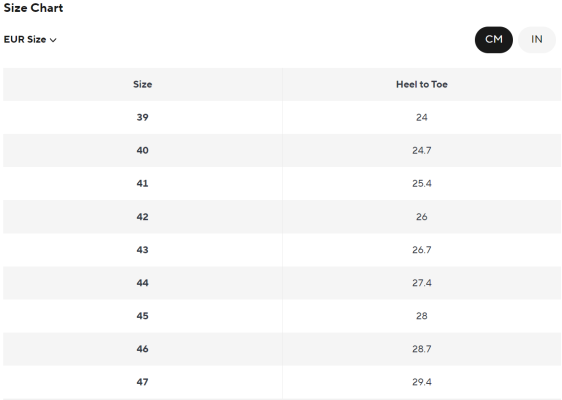Select size 39 row

click(x=282, y=117)
